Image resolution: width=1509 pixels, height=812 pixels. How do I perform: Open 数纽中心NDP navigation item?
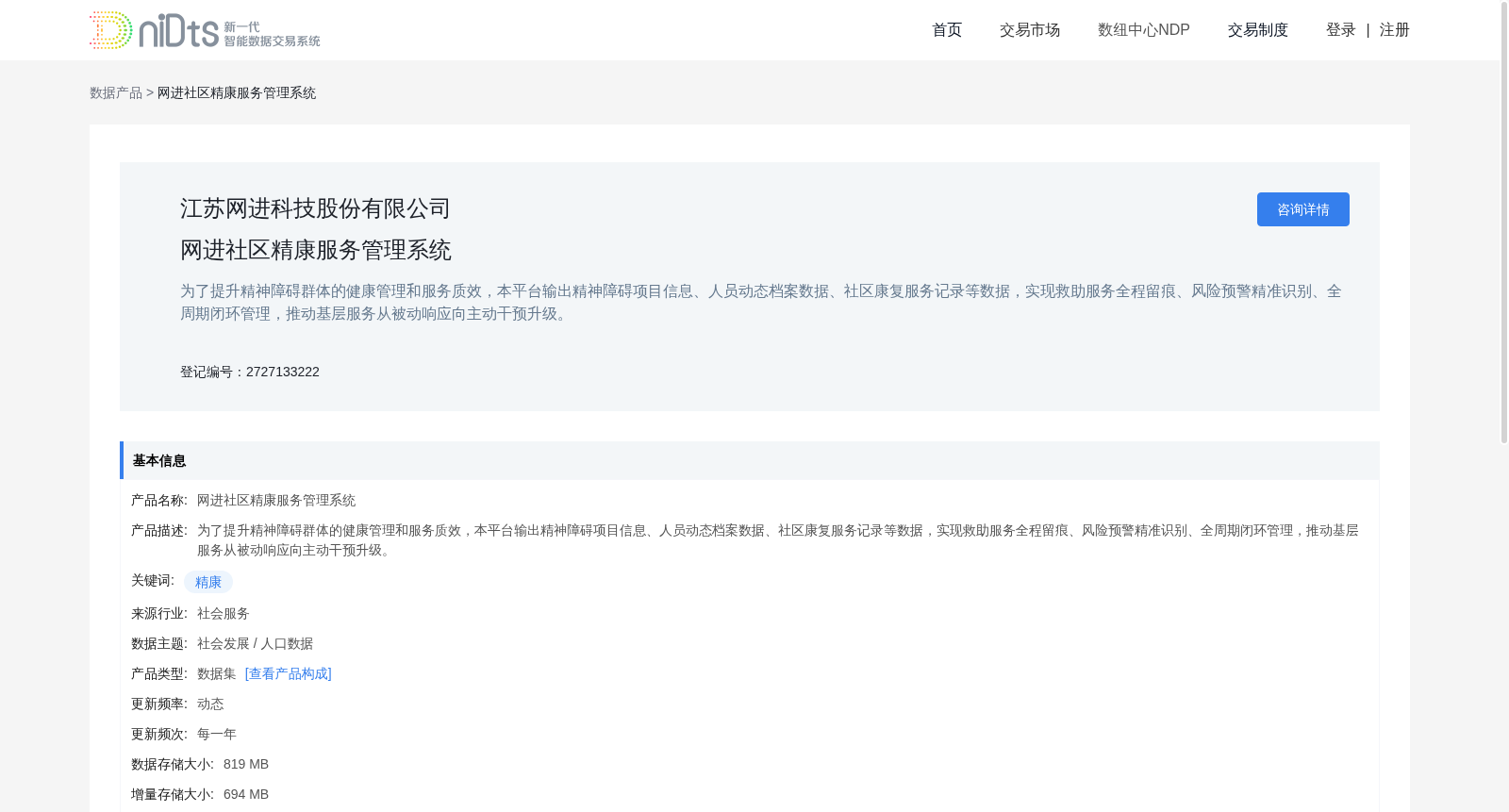tap(1144, 30)
